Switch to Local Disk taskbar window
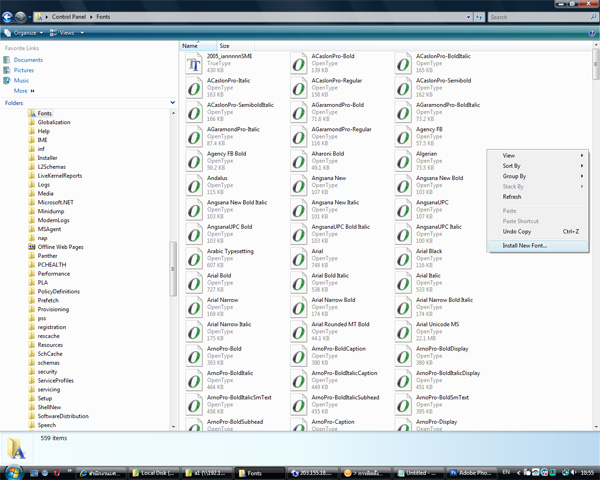Viewport: 600px width, 480px height. 153,473
